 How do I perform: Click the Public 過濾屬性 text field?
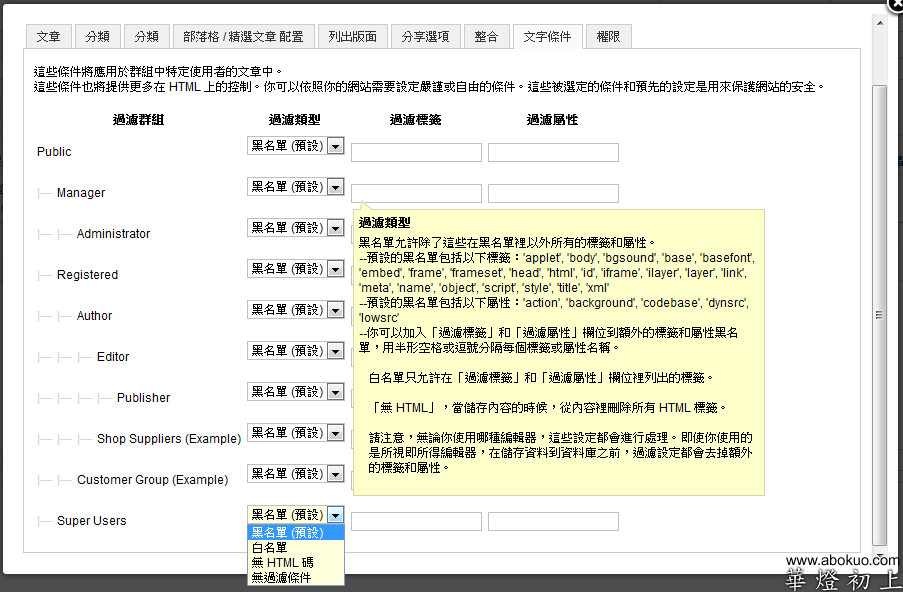point(553,153)
